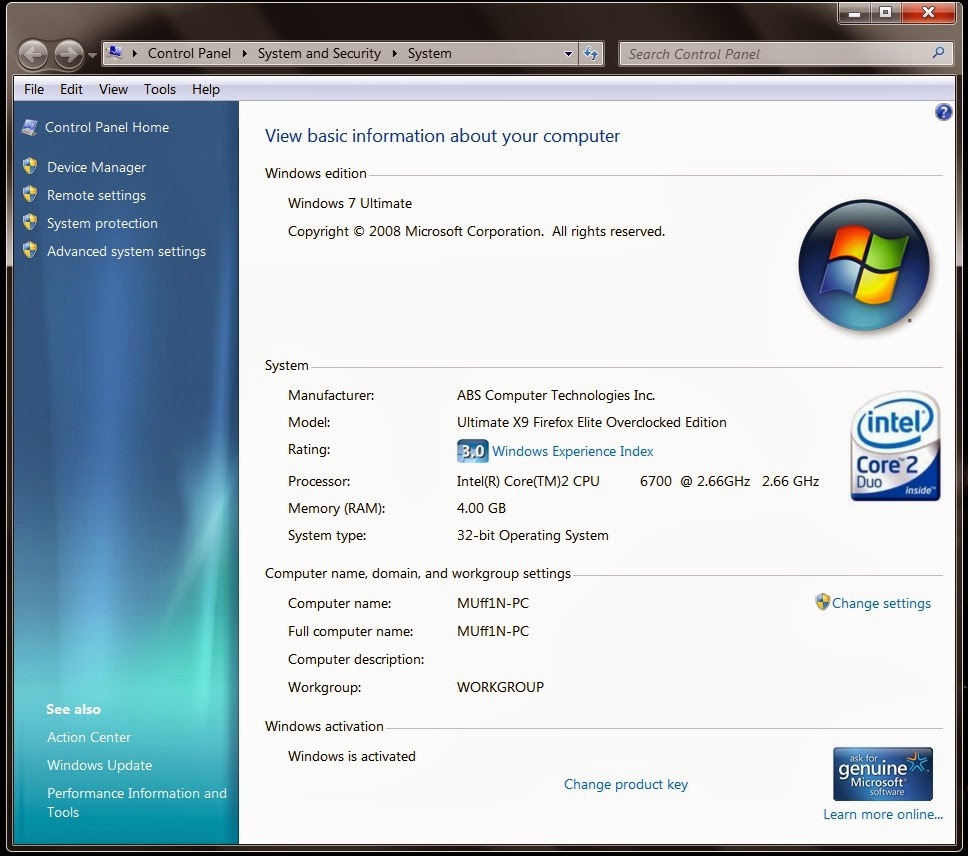Click ABS Computer Technologies Inc. manufacturer value
The image size is (968, 856).
pos(556,396)
